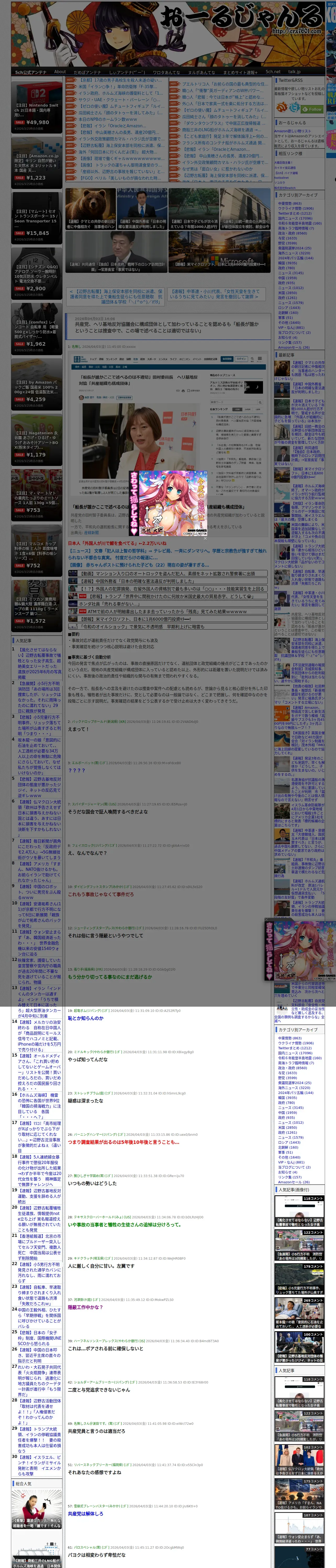Select ワロタあんてな in the navigation bar
The width and height of the screenshot is (336, 1568).
(x=166, y=72)
